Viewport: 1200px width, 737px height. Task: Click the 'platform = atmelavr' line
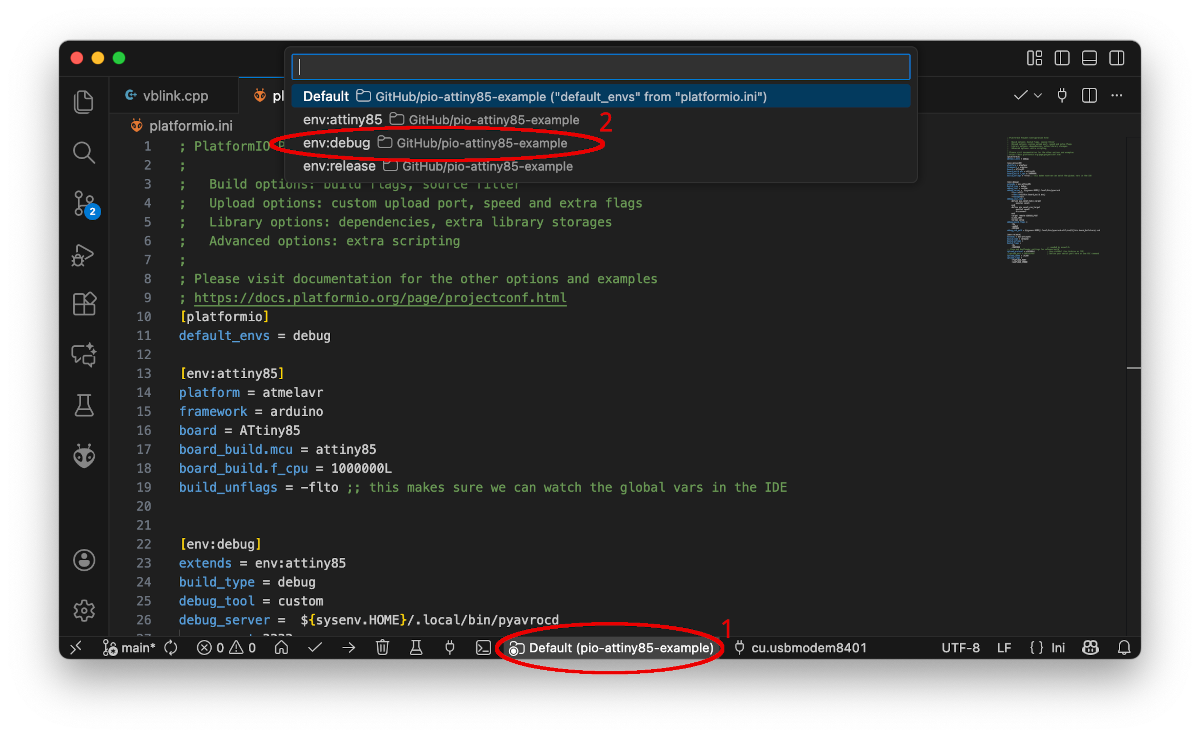point(251,393)
